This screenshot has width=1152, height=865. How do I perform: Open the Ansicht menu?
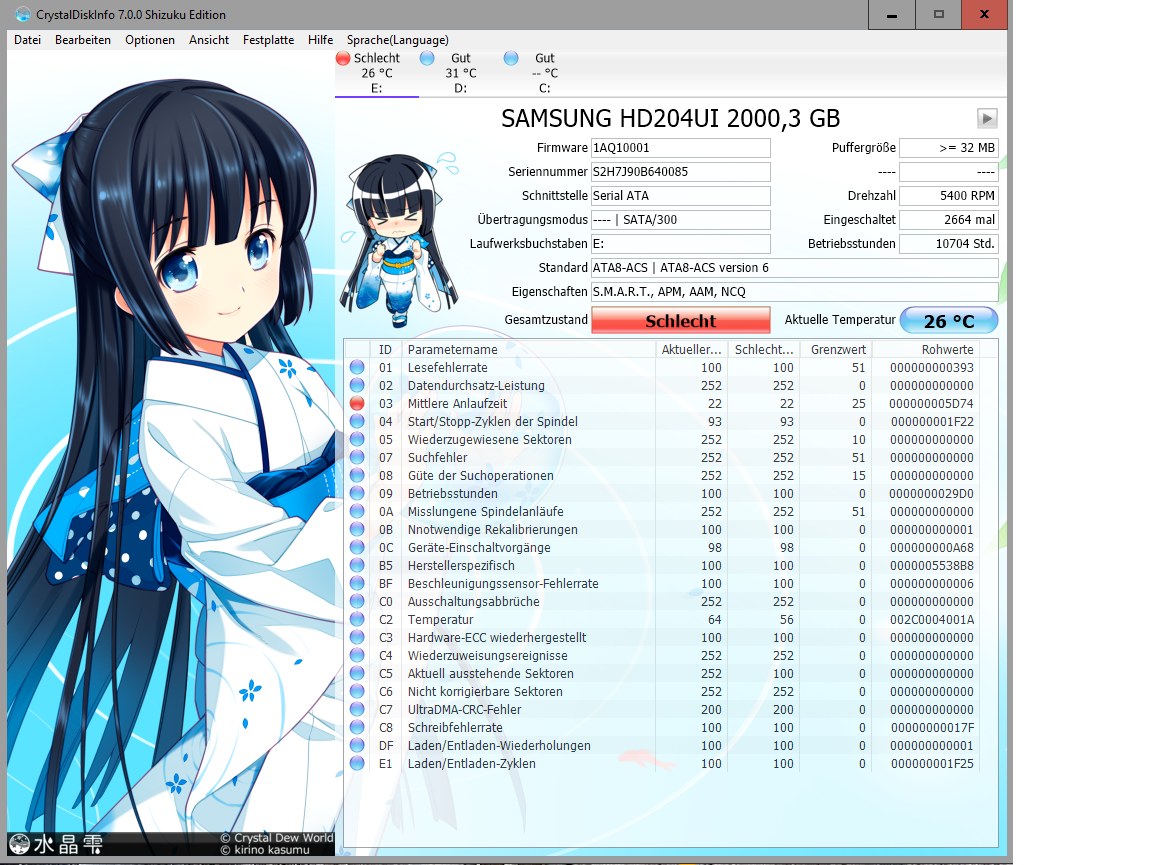tap(209, 40)
